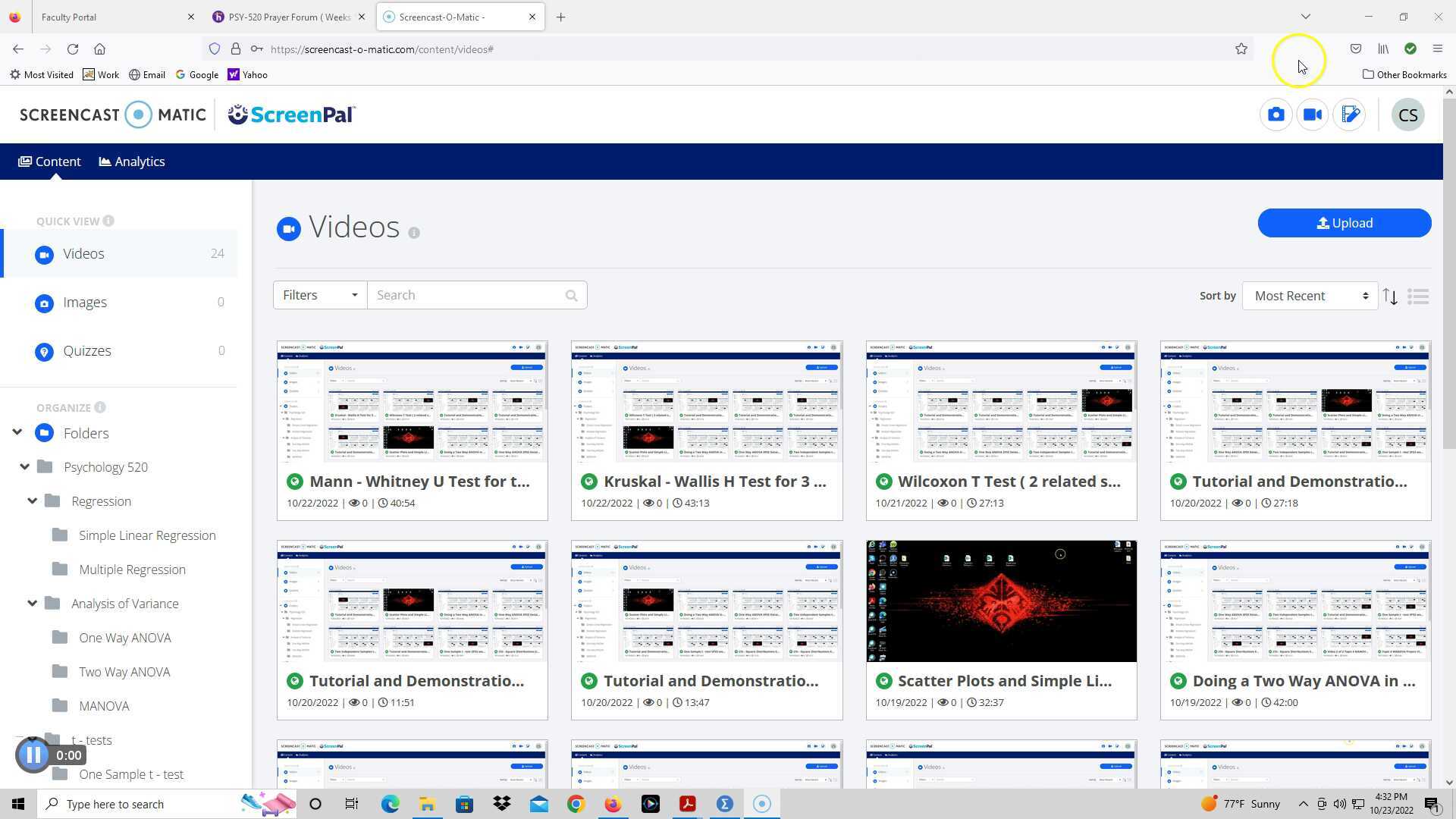Viewport: 1456px width, 819px height.
Task: Switch to list view layout icon
Action: 1418,297
